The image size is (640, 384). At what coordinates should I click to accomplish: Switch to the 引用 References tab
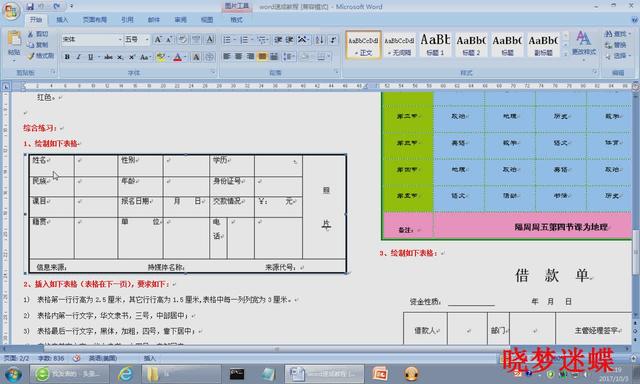coord(127,20)
